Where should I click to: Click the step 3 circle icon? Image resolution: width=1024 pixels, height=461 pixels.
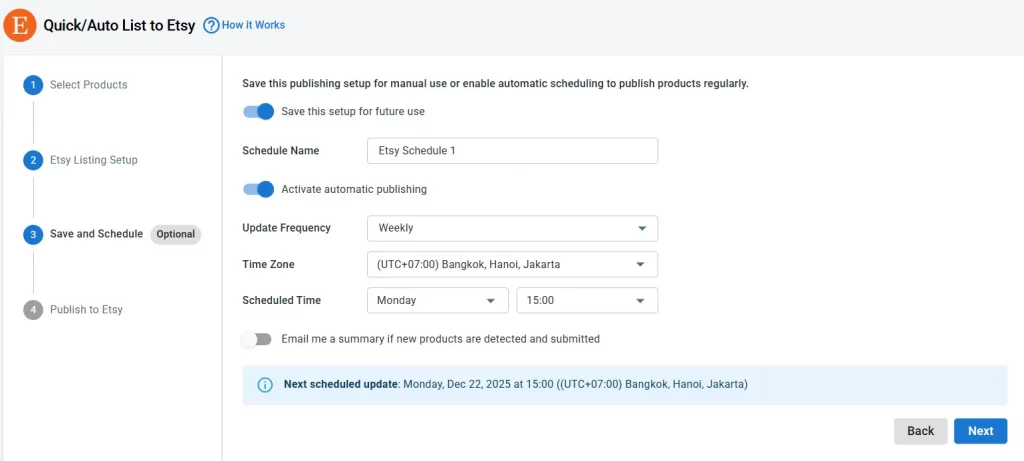click(x=33, y=234)
